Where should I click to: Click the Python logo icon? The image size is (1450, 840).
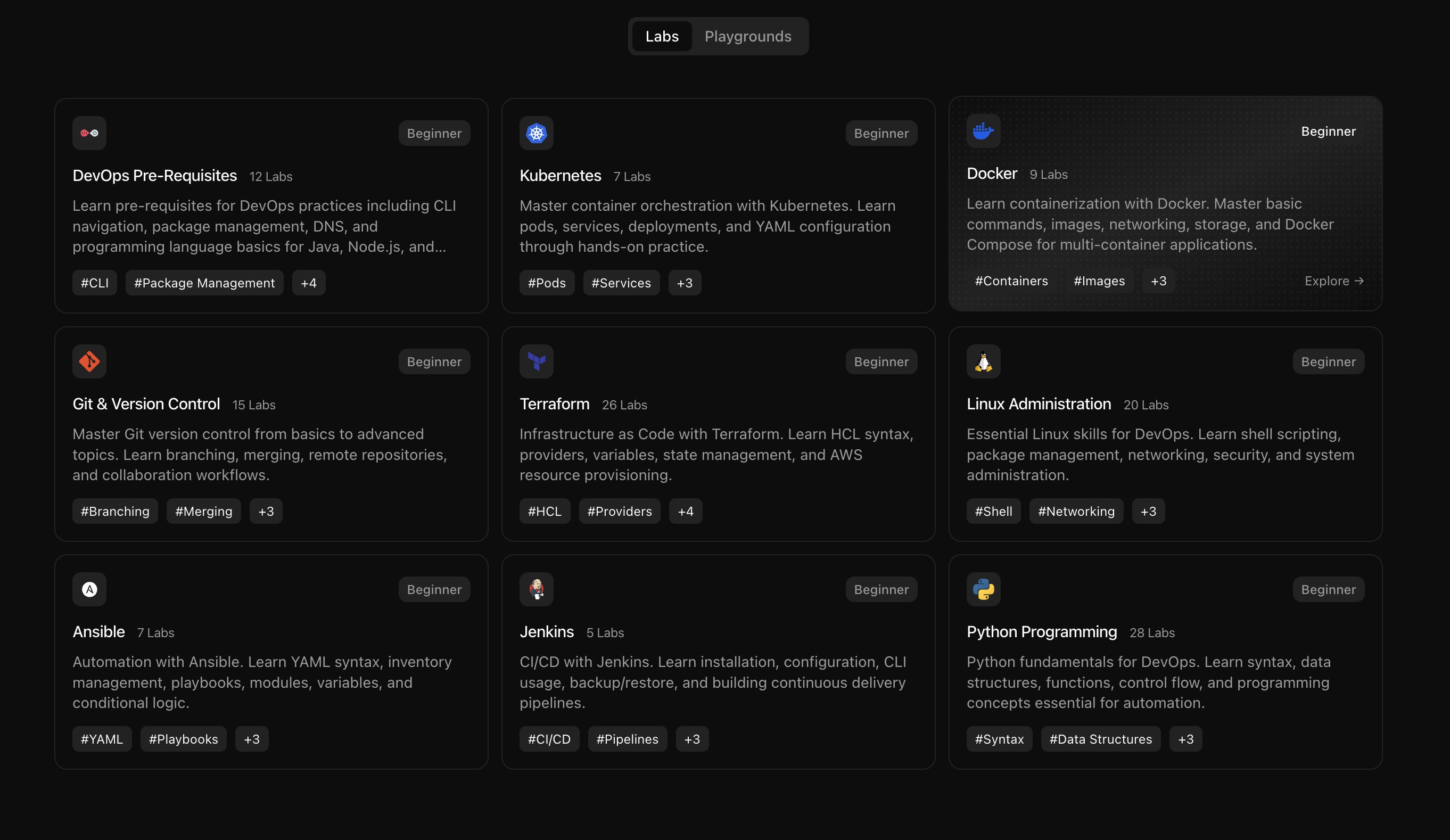coord(983,589)
